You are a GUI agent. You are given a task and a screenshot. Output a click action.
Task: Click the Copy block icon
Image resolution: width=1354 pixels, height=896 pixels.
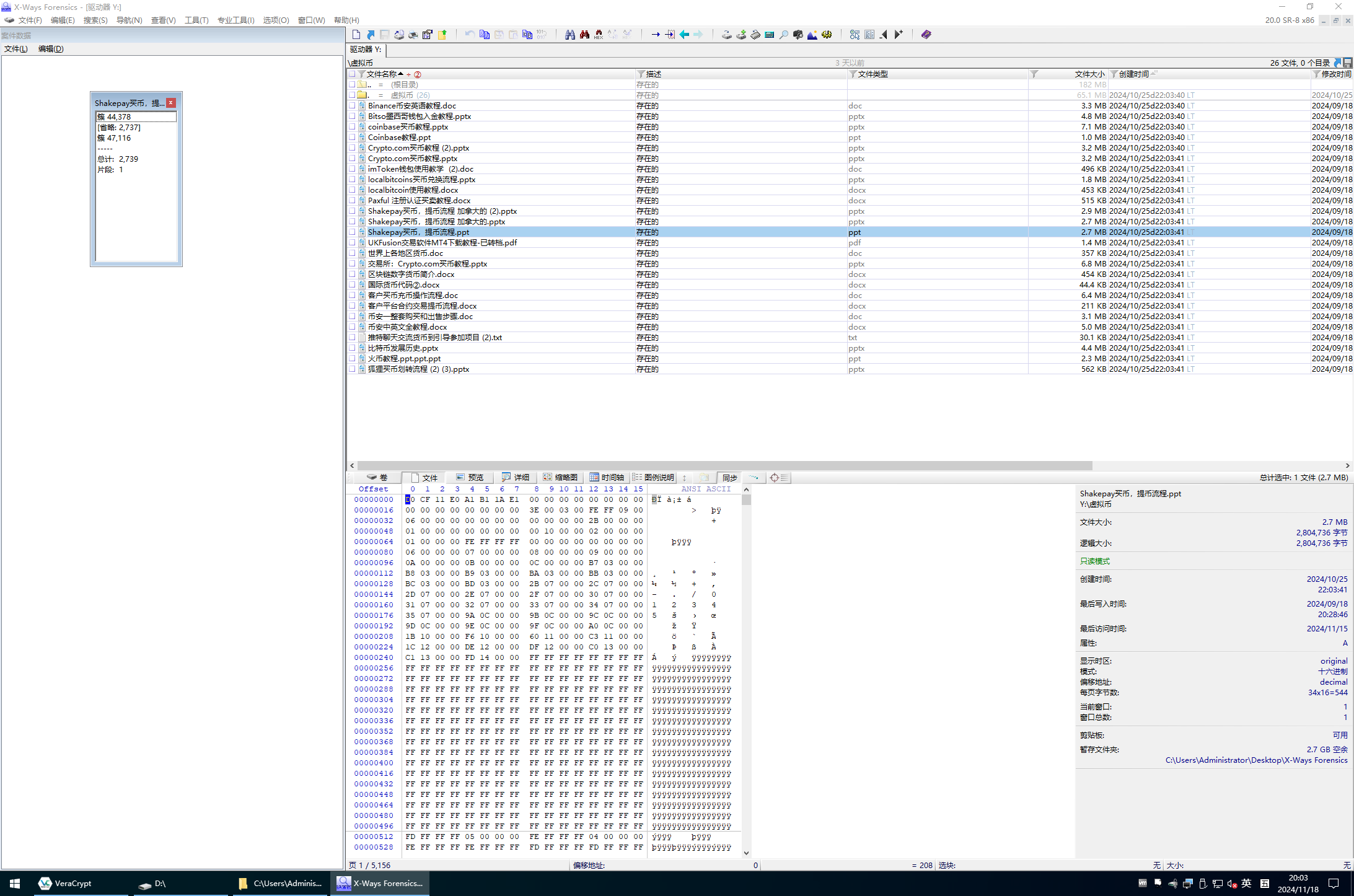pyautogui.click(x=485, y=35)
